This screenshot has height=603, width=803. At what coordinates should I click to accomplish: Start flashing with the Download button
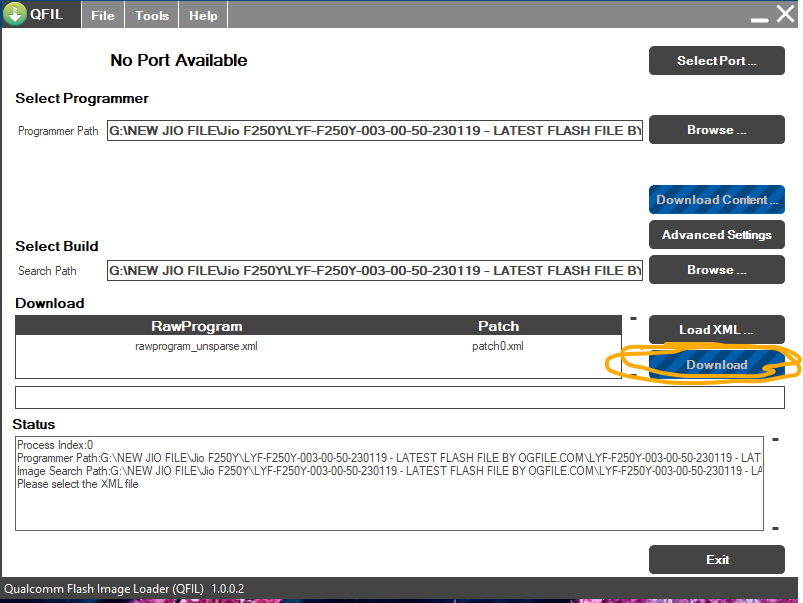point(716,365)
